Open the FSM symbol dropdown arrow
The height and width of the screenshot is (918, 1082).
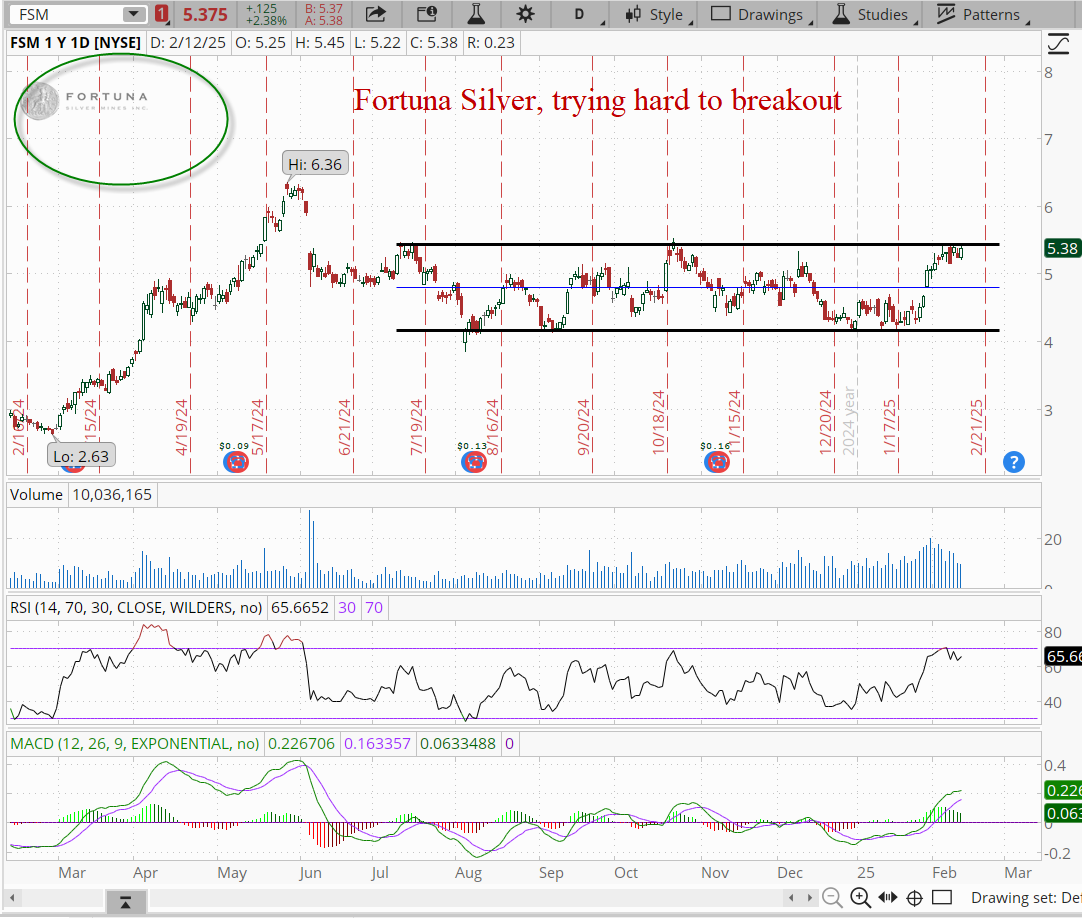pos(133,14)
